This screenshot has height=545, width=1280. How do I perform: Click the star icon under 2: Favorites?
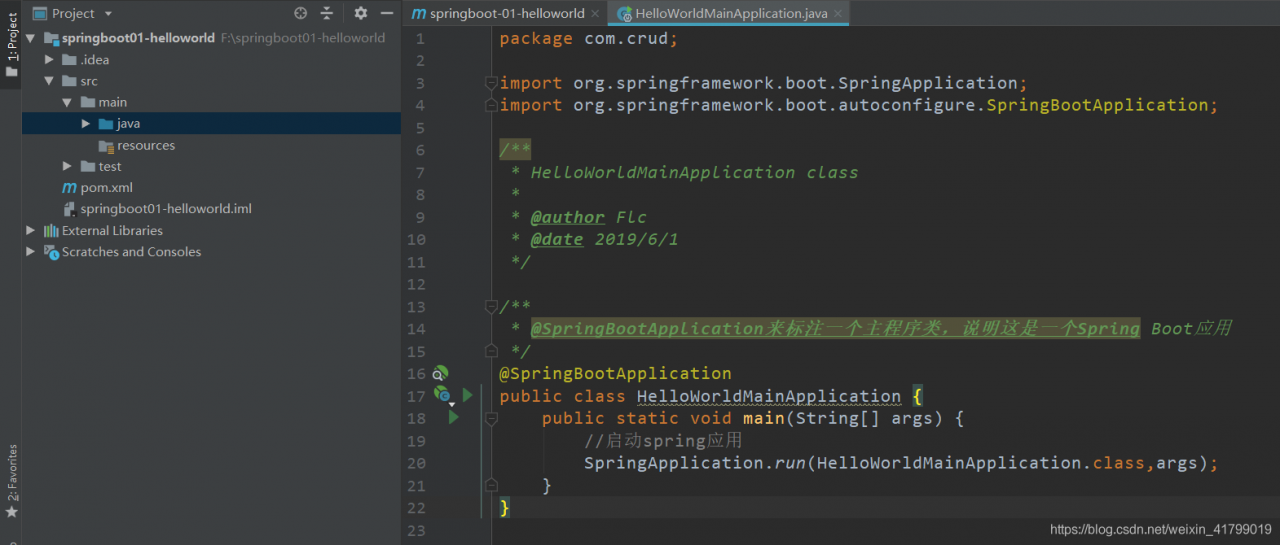12,511
